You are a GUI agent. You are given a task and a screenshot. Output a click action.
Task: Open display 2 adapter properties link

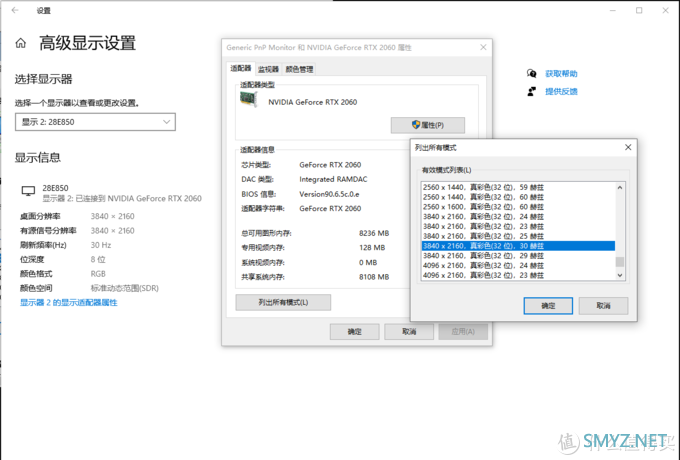[x=69, y=303]
